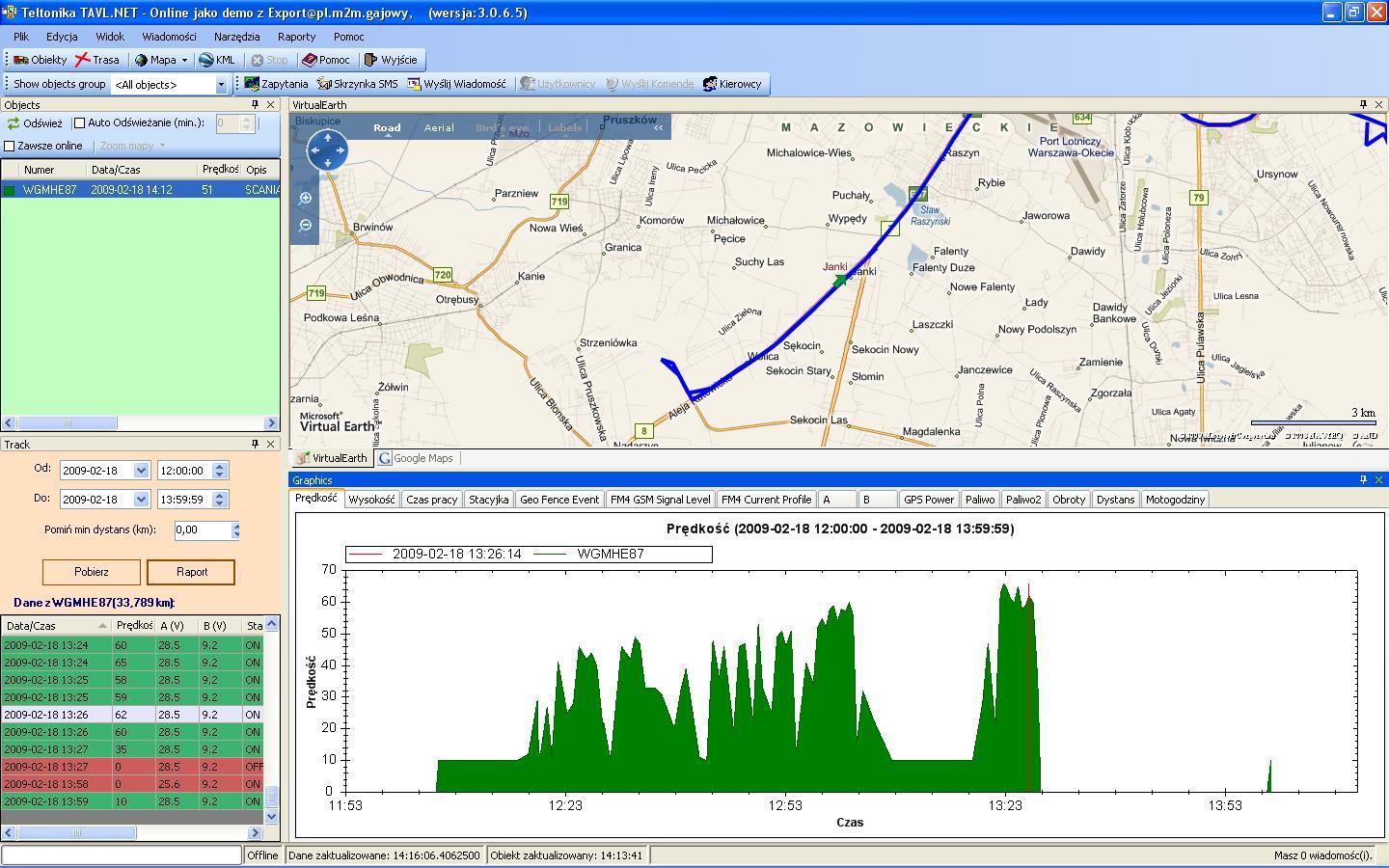Open the Kierowcy drivers tool

coord(732,84)
